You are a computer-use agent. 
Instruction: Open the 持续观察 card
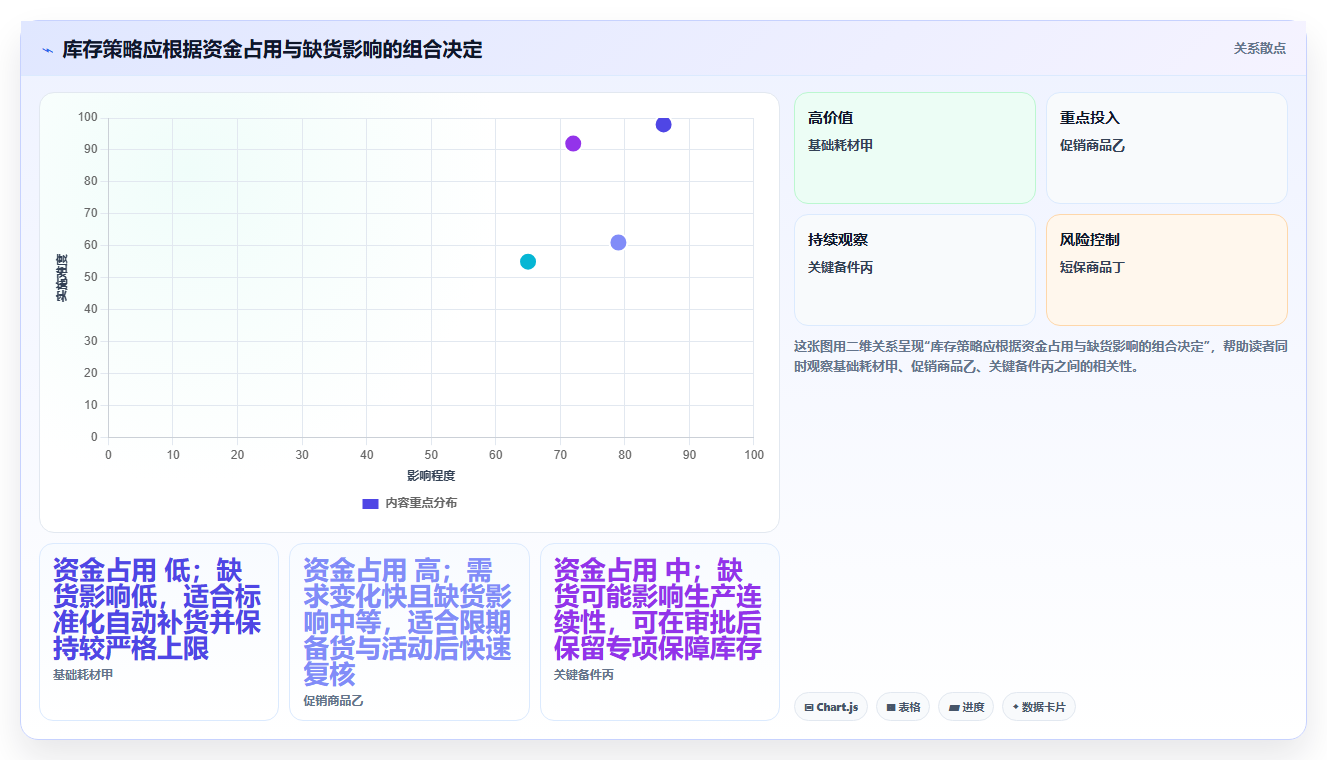914,270
